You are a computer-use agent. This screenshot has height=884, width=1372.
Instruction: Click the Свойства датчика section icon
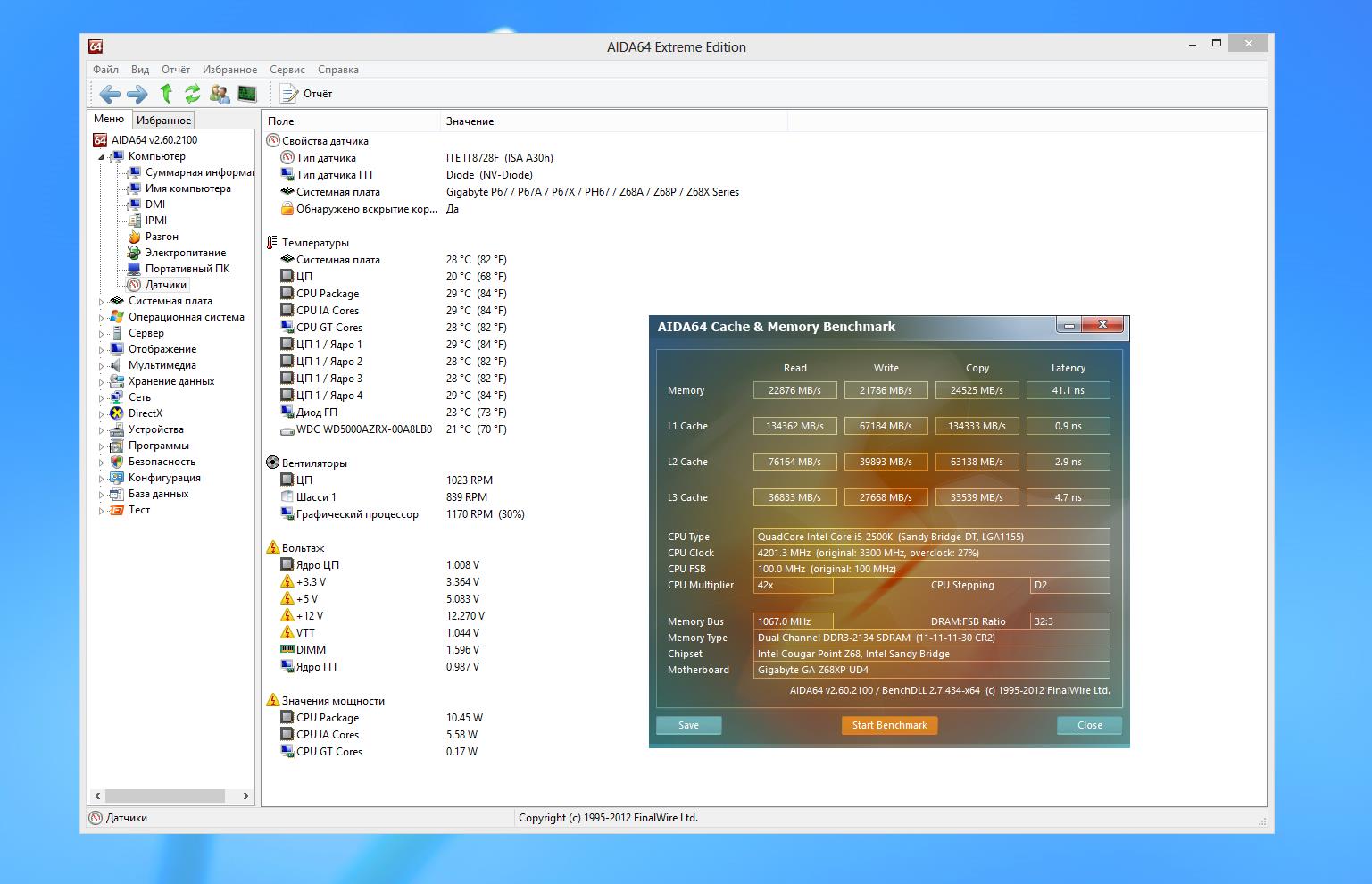click(273, 140)
